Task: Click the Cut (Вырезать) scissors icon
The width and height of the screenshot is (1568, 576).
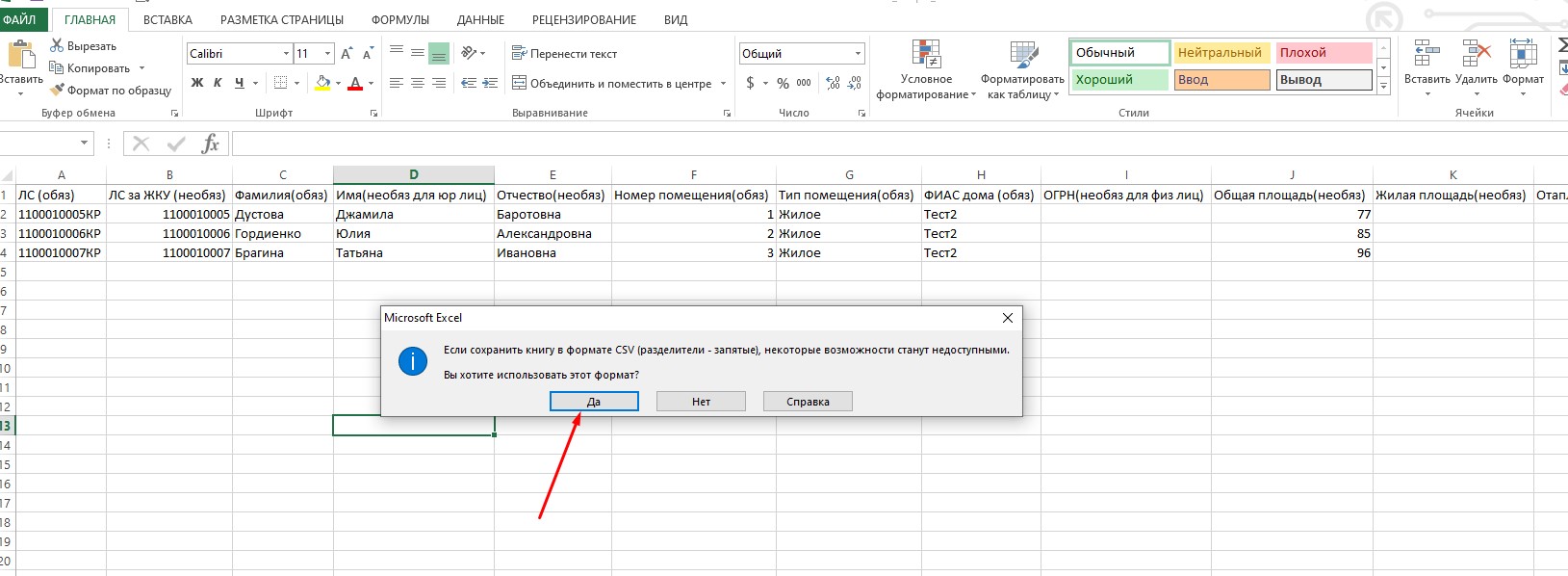Action: tap(57, 45)
